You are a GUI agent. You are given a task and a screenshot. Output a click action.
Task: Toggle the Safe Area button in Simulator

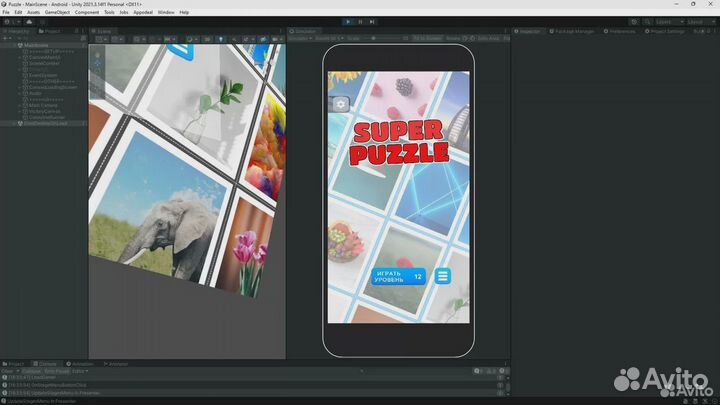[x=489, y=39]
